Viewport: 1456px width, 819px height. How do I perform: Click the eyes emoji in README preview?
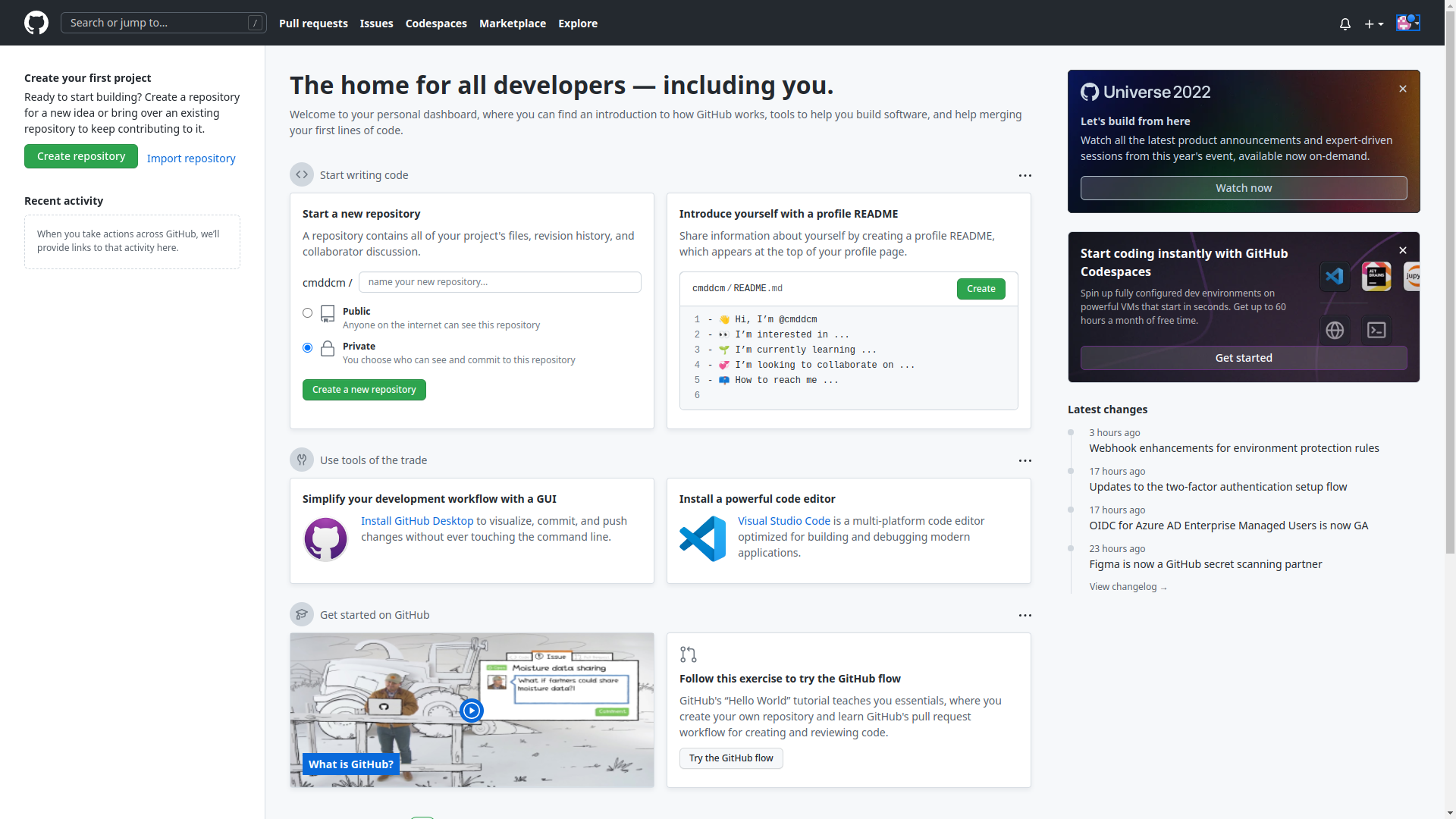coord(724,335)
